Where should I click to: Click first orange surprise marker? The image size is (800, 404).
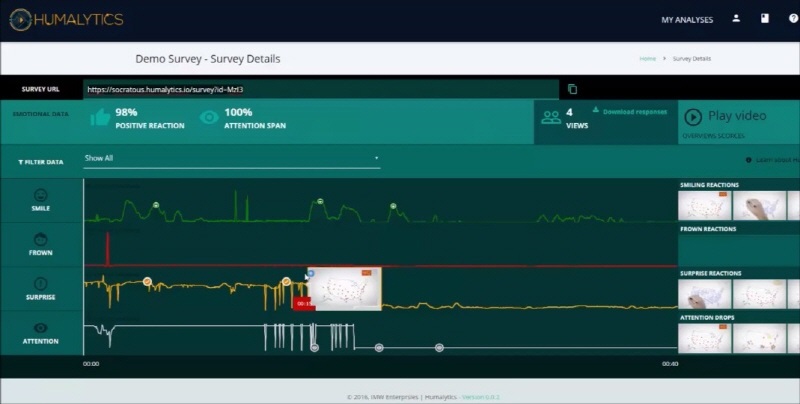click(147, 281)
